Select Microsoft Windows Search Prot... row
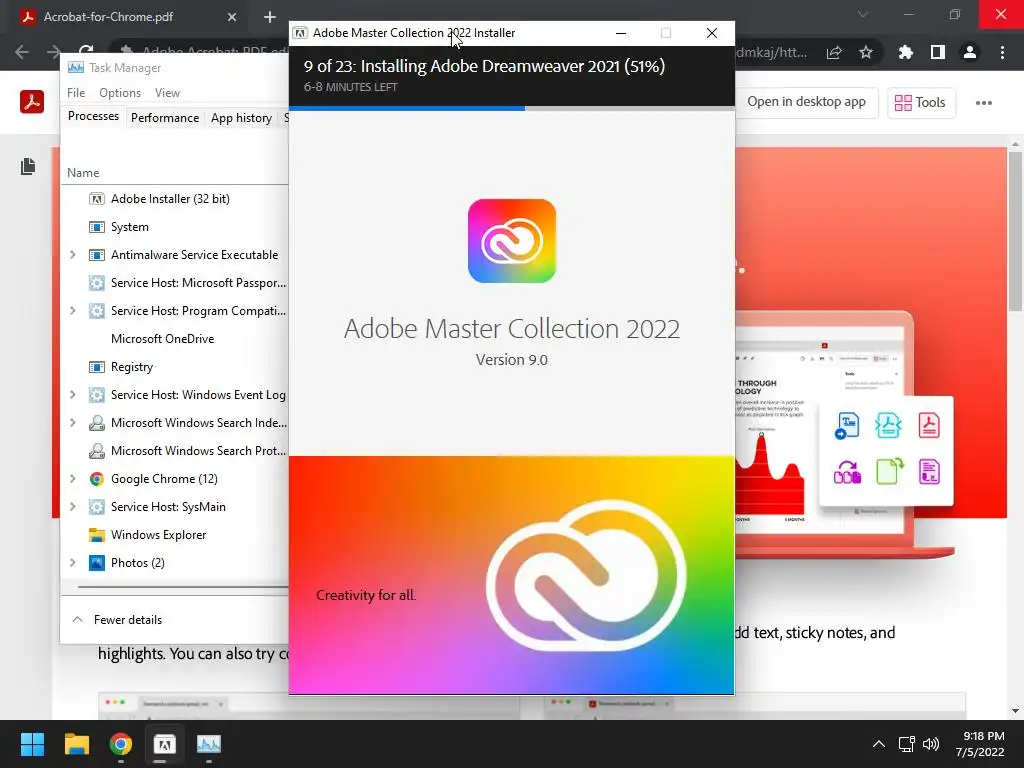Screen dimensions: 1024x768 [x=174, y=451]
